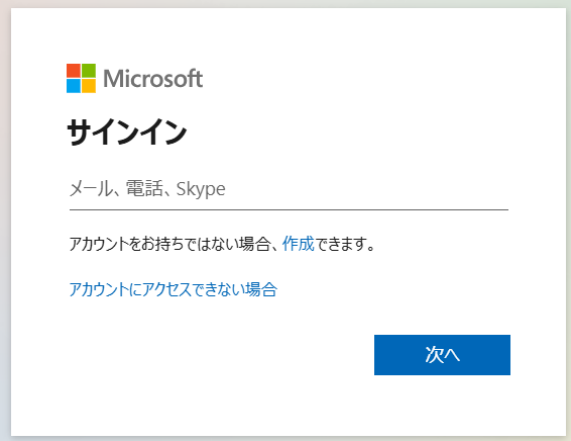Screen dimensions: 571x441
Task: Open アカウントにアクセスできない場合 link
Action: click(173, 290)
